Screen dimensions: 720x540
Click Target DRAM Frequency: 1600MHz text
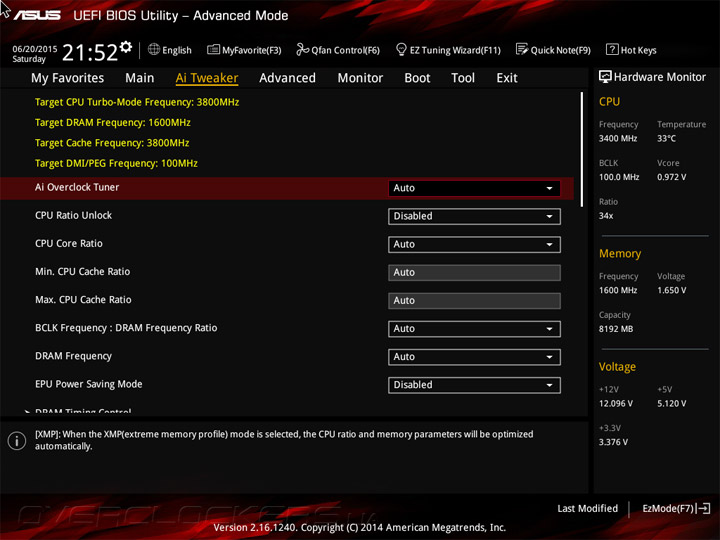click(x=113, y=123)
